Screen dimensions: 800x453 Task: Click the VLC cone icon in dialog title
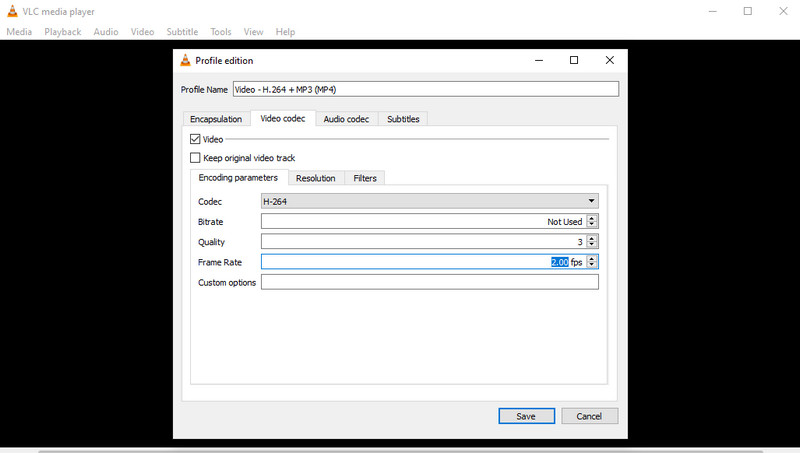(x=185, y=60)
